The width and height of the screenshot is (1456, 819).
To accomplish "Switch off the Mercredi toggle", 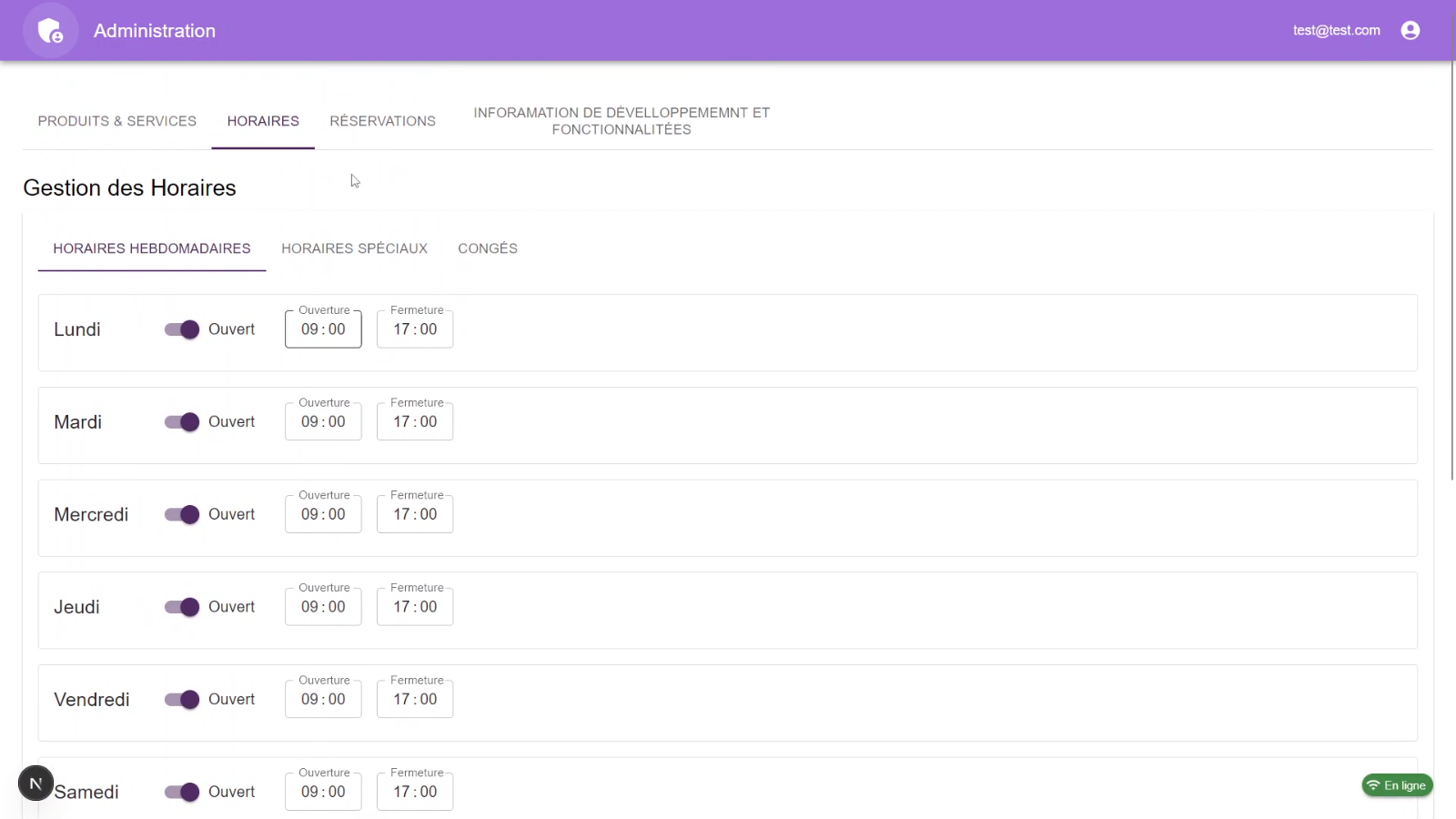I will 182,515.
